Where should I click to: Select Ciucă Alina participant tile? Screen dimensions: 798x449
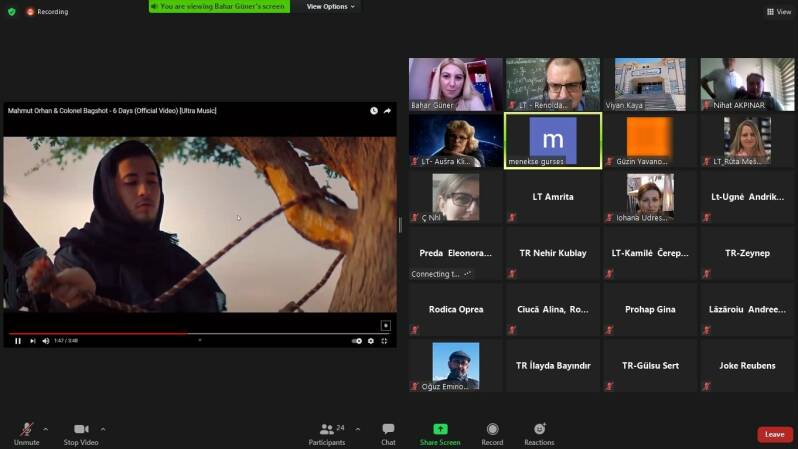553,310
